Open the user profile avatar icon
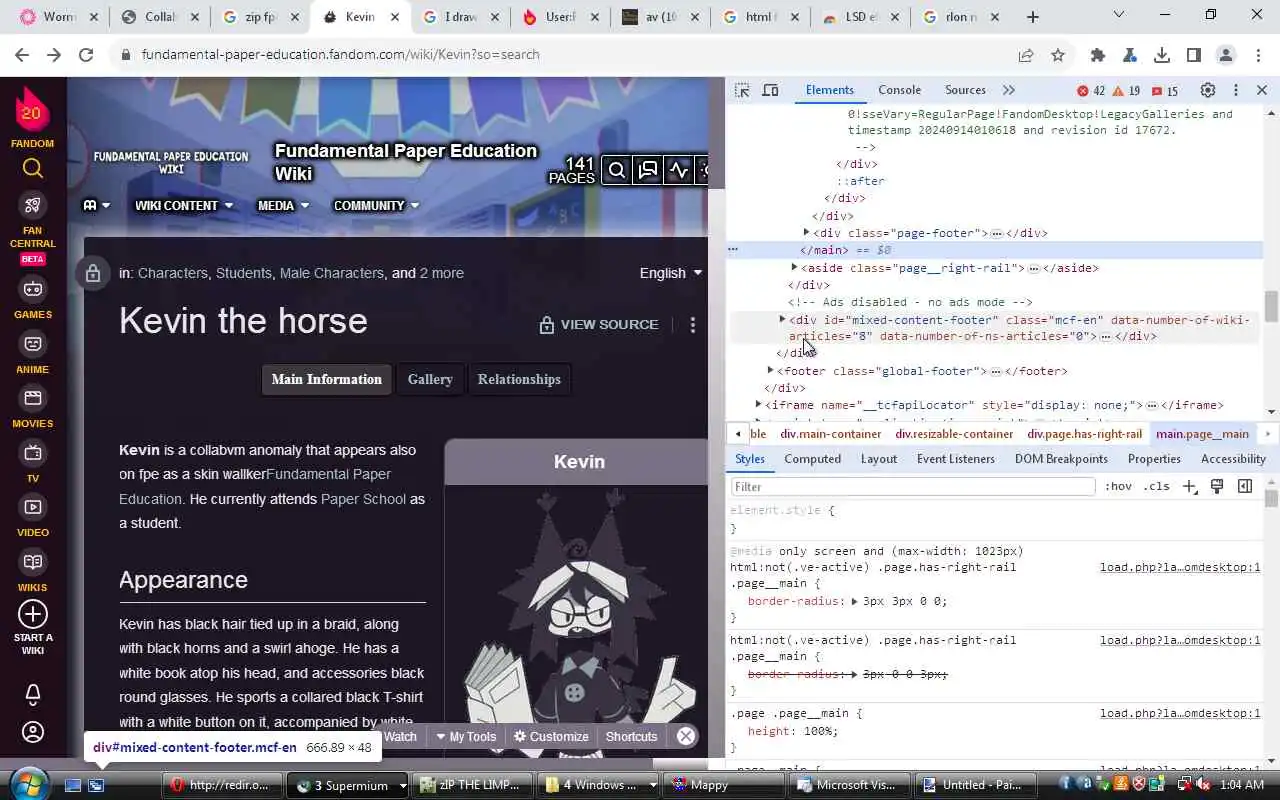 tap(33, 732)
